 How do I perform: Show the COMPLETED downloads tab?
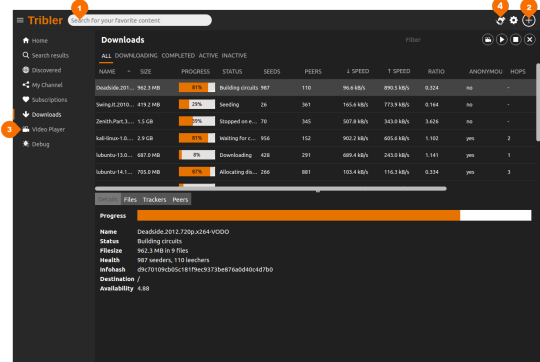click(178, 55)
